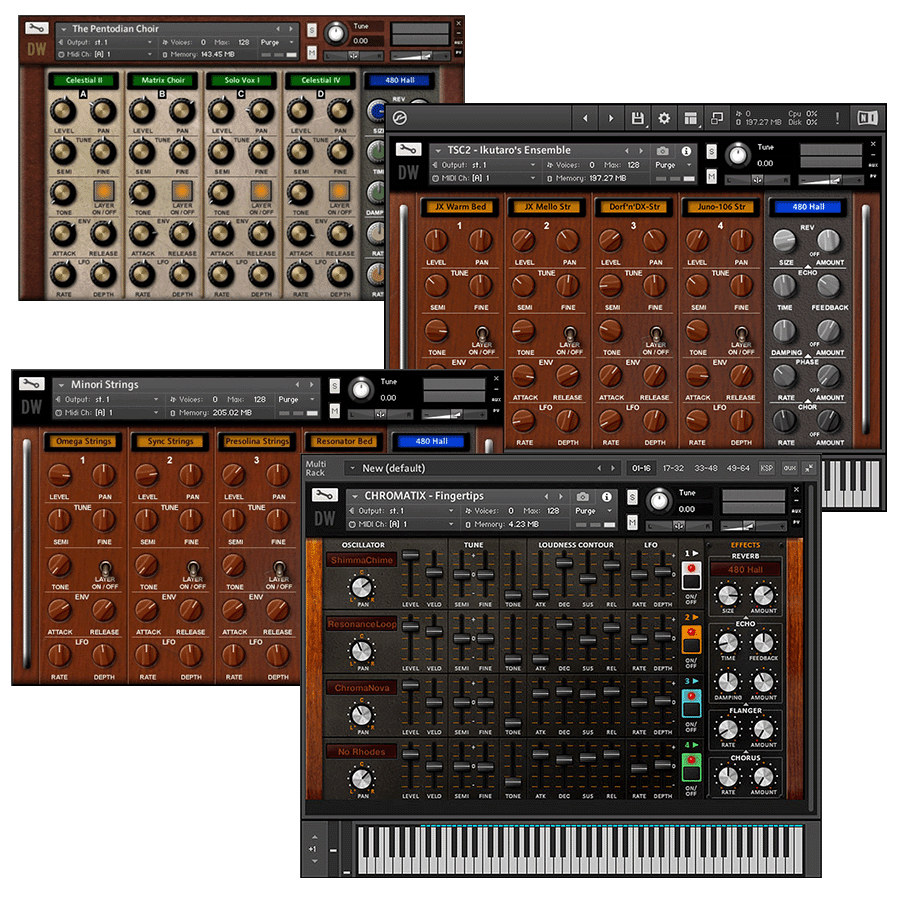Click the save disk icon in Kontakt toolbar
The width and height of the screenshot is (900, 900).
[637, 118]
